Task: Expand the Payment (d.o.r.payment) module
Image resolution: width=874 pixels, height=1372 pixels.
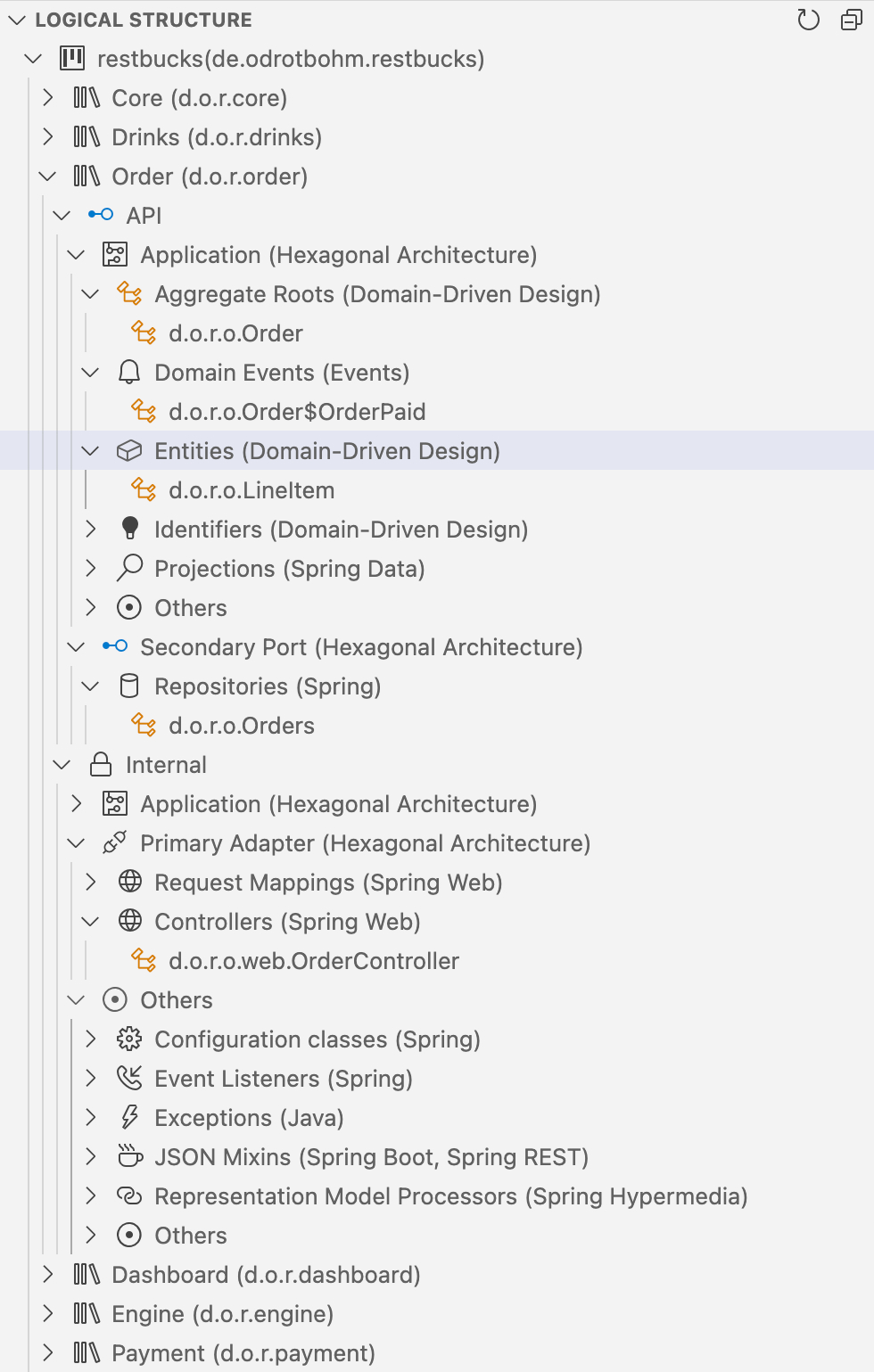Action: 48,1353
